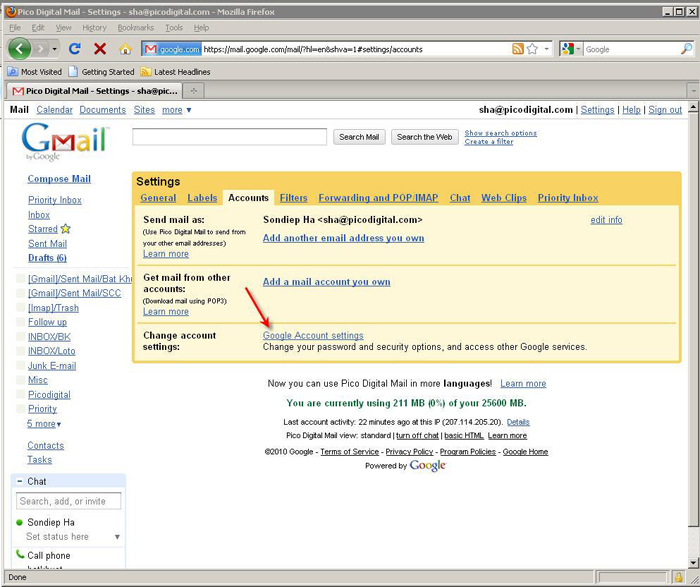The width and height of the screenshot is (700, 587).
Task: Bookmark this page with the star icon
Action: point(532,49)
